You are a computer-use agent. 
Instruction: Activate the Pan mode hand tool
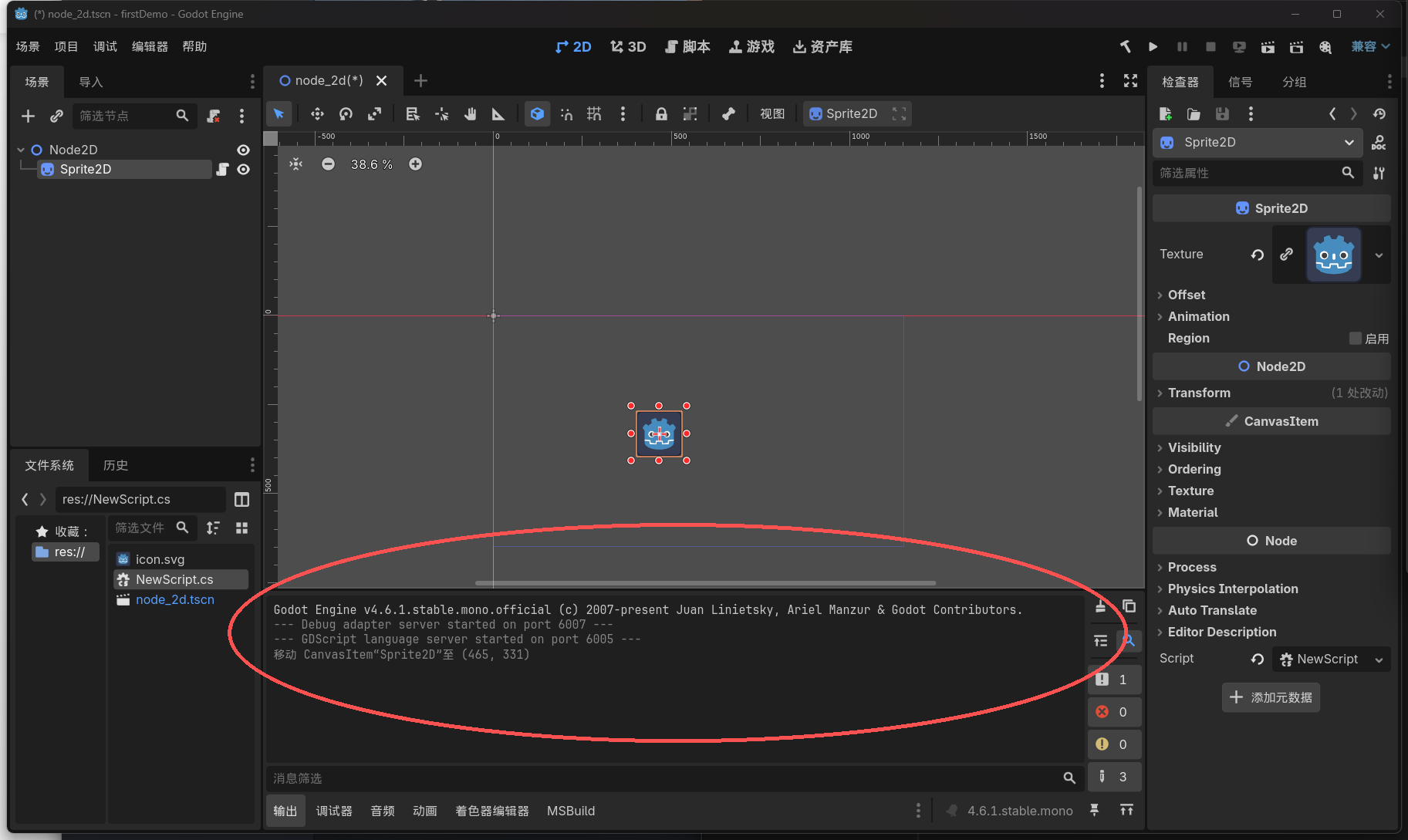point(470,114)
